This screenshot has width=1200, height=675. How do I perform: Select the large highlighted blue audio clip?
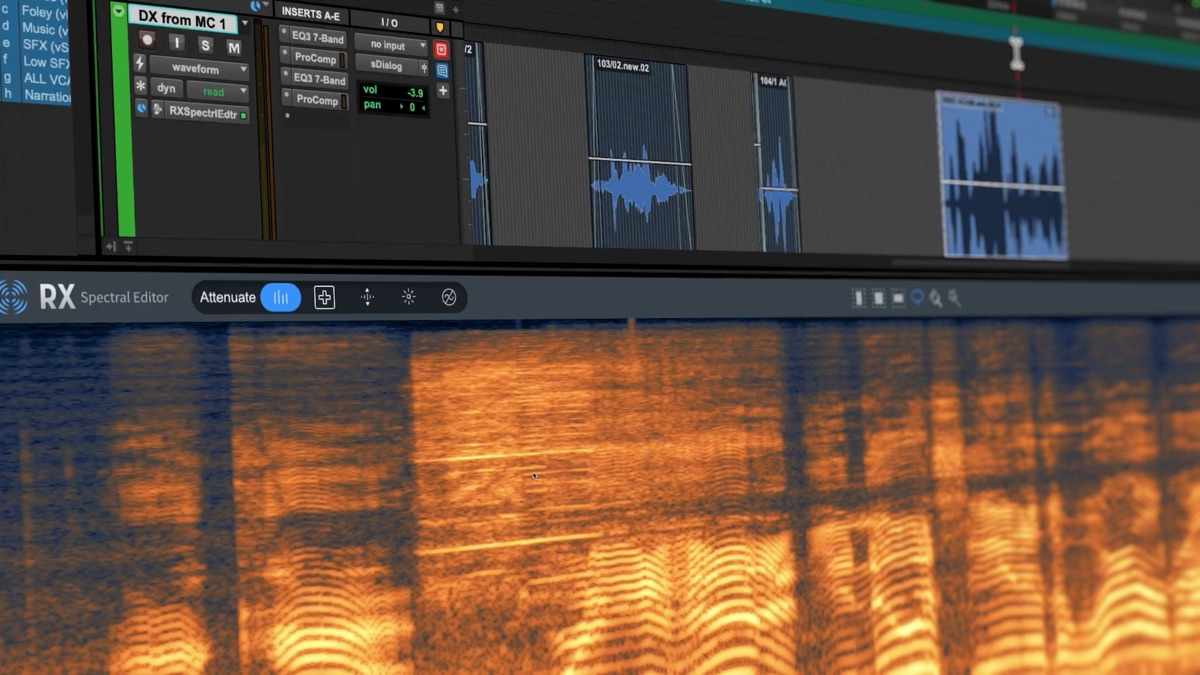(1001, 177)
